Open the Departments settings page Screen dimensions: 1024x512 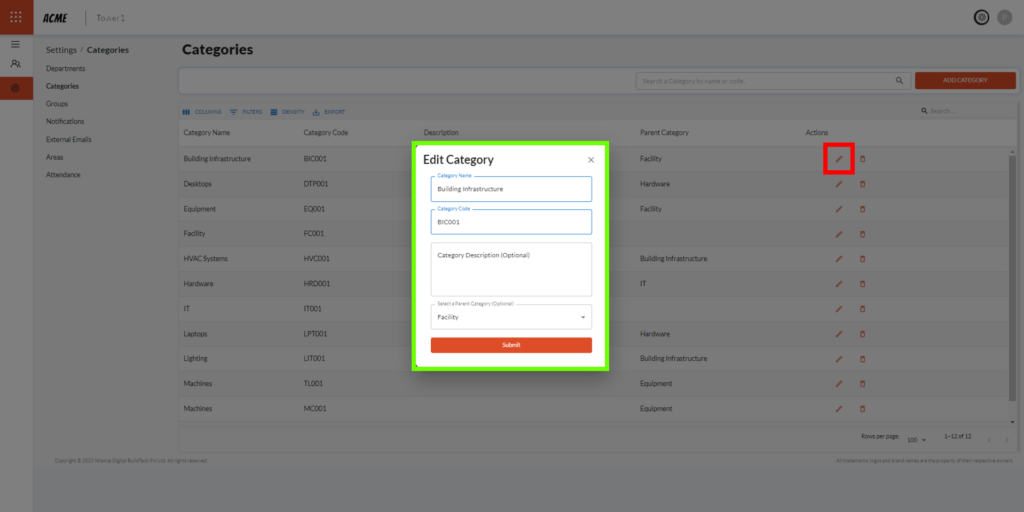[65, 68]
